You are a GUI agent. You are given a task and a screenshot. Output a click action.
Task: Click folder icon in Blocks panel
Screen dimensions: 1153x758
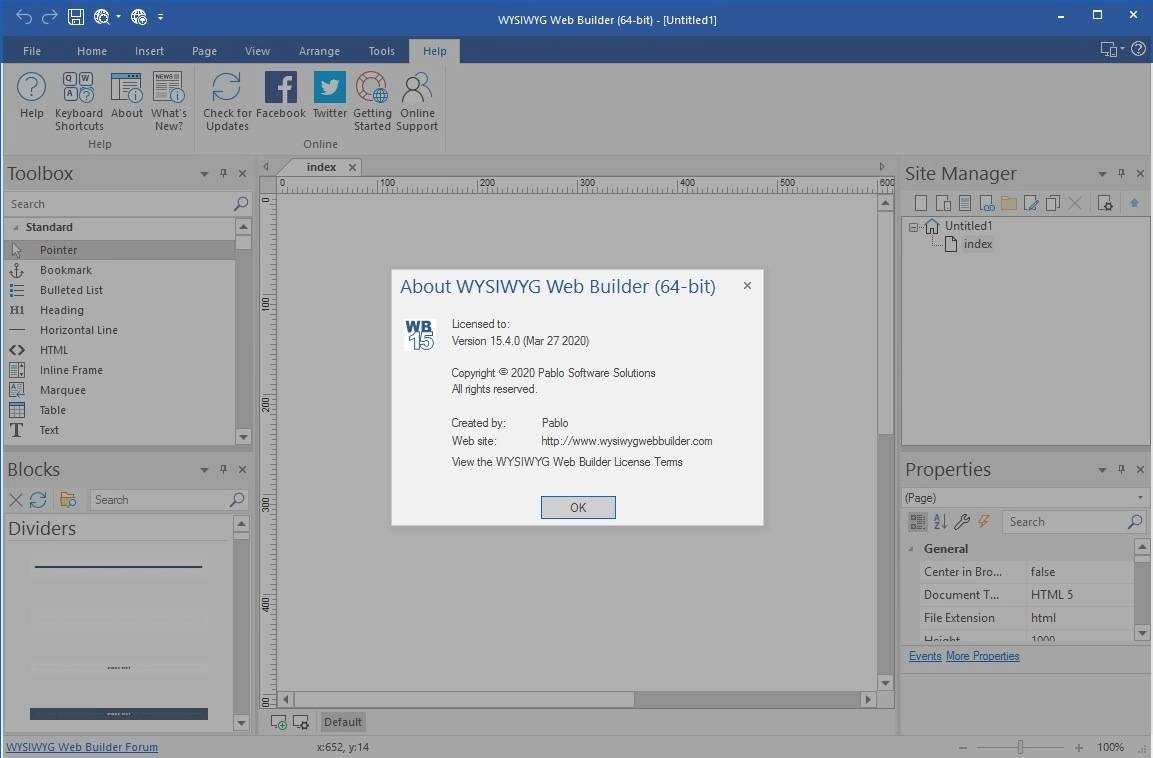coord(68,500)
